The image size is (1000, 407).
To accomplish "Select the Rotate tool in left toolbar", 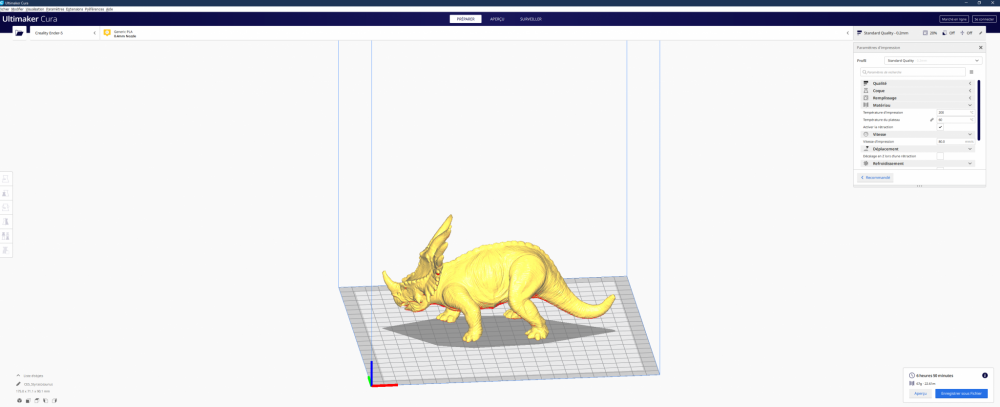I will coord(6,207).
